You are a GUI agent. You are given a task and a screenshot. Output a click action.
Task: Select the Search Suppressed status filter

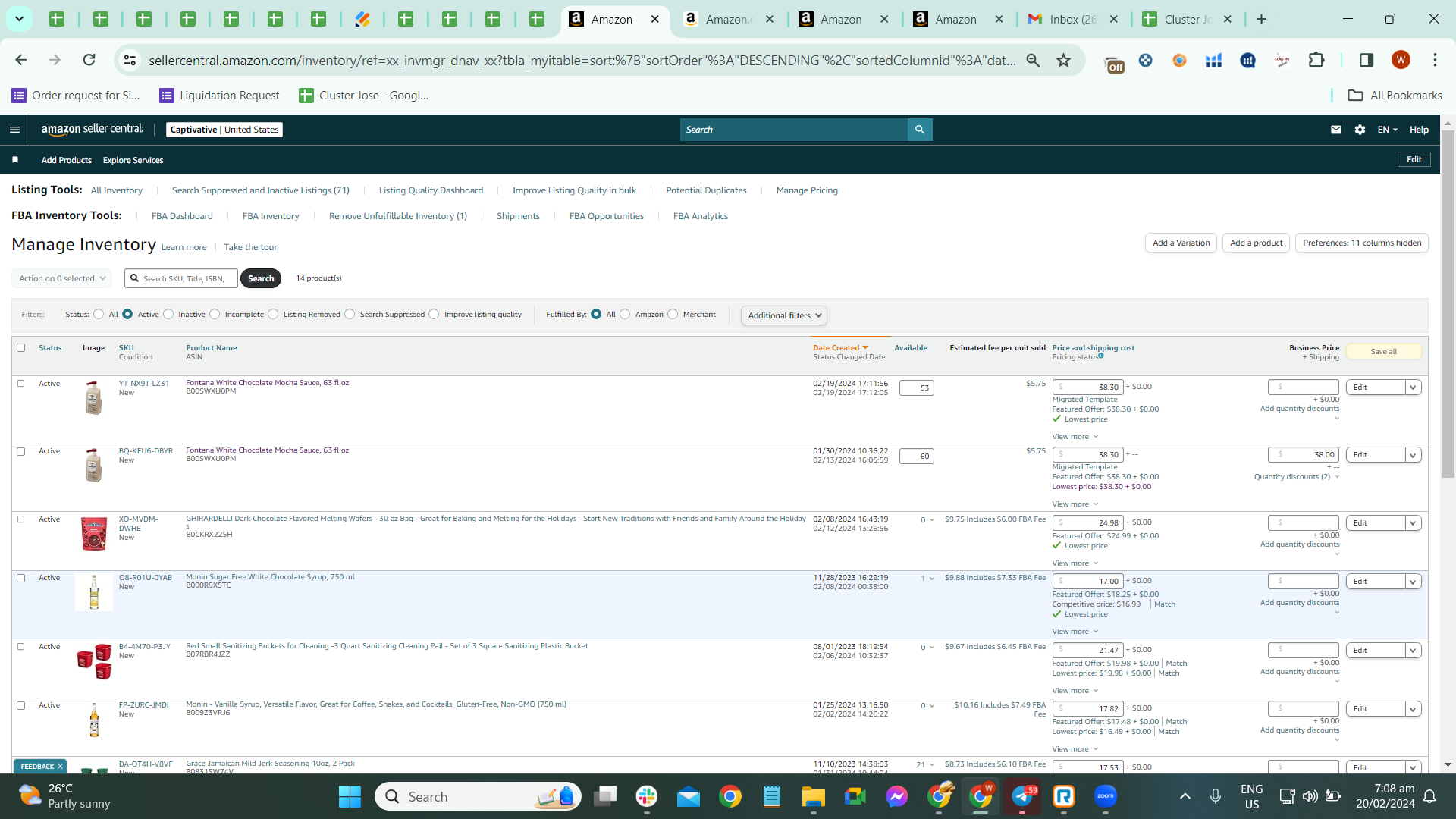tap(350, 314)
